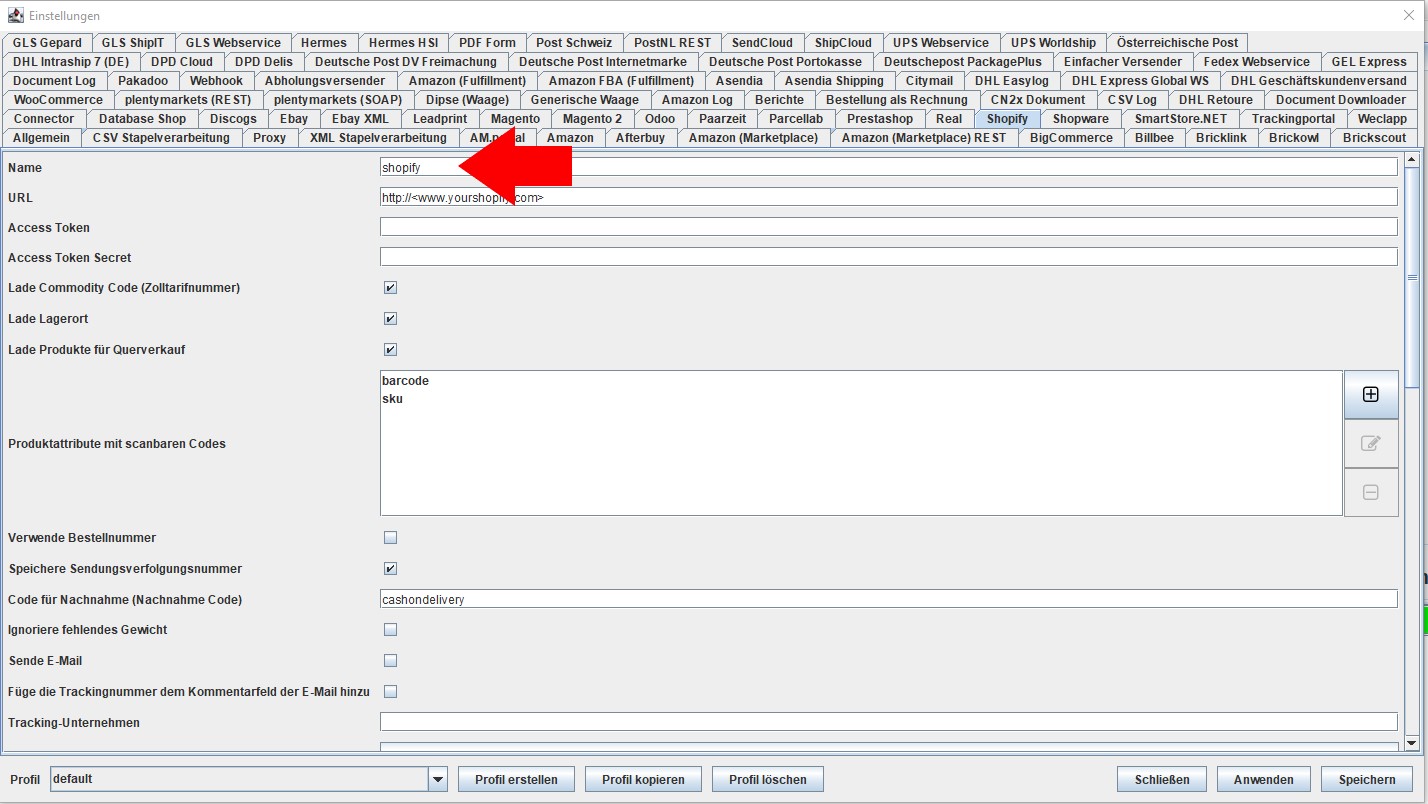Open the WooCommerce tab
This screenshot has width=1428, height=804.
58,100
